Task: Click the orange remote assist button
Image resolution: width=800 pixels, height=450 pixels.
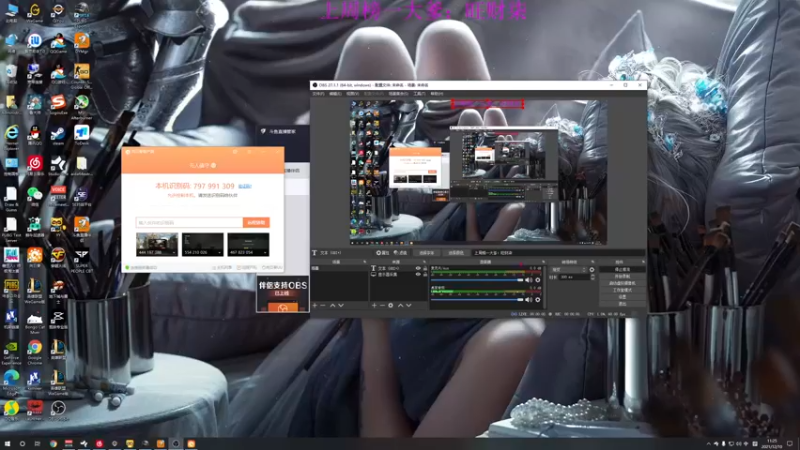Action: point(256,222)
